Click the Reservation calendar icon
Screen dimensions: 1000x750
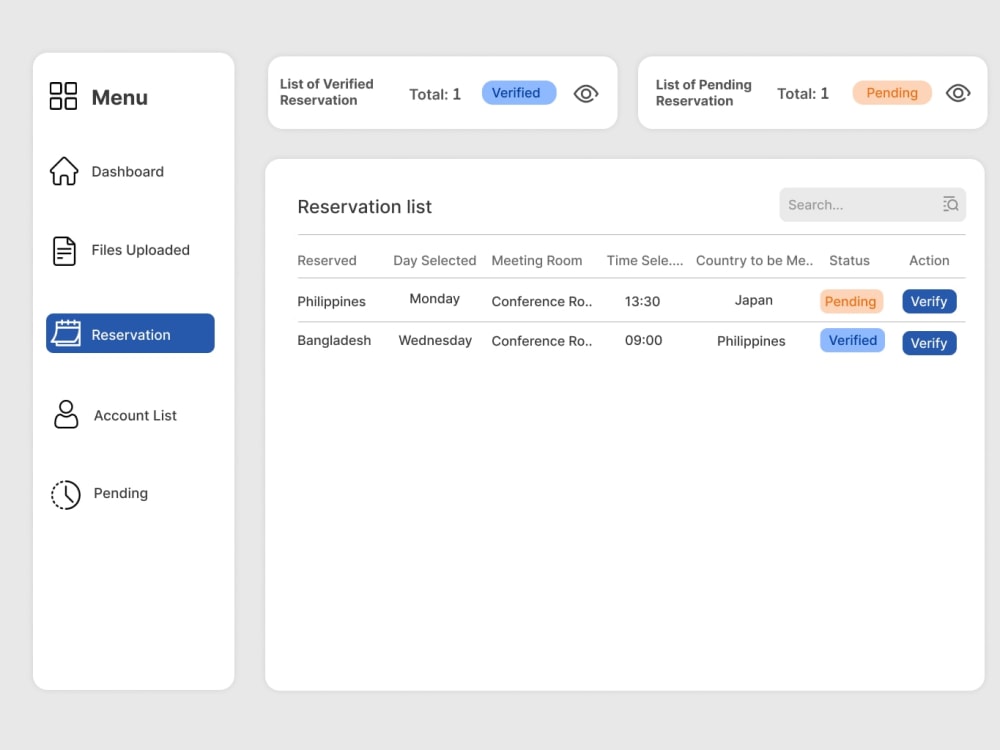coord(66,333)
